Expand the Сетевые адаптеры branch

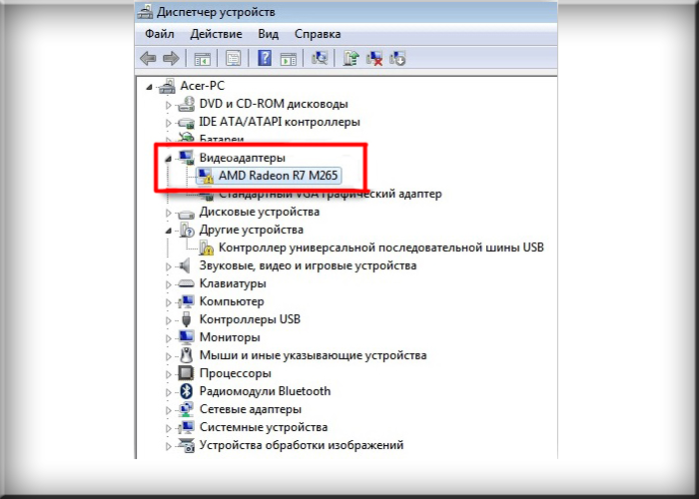tap(169, 410)
